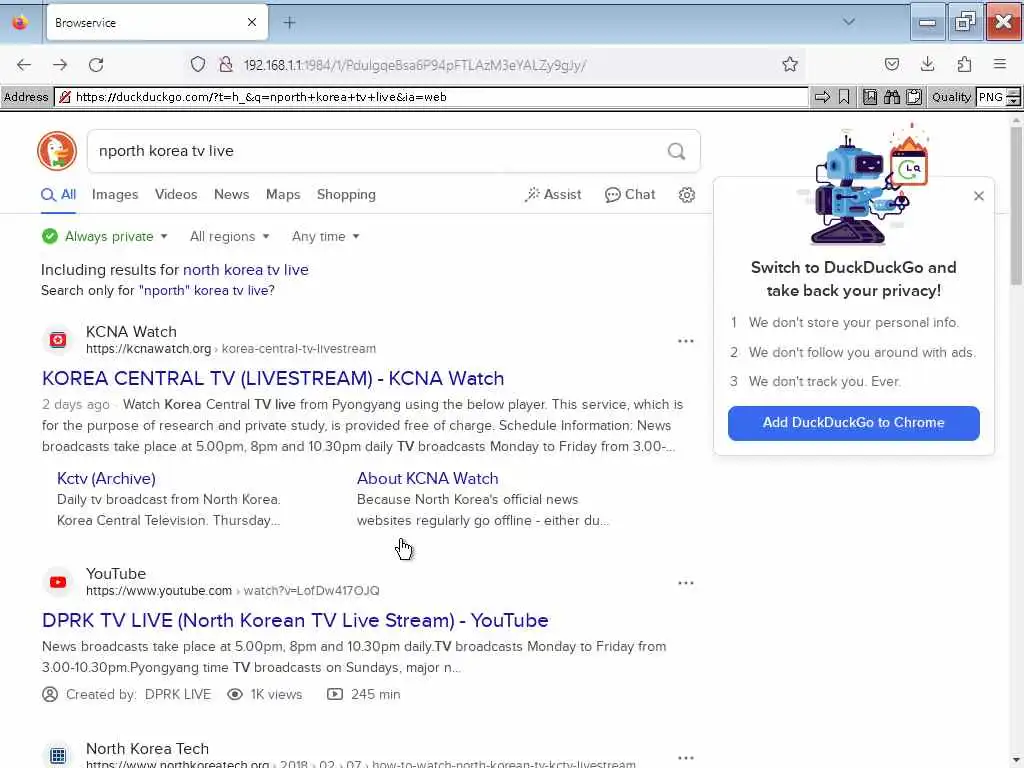
Task: Bookmark this page with the star icon
Action: [790, 65]
